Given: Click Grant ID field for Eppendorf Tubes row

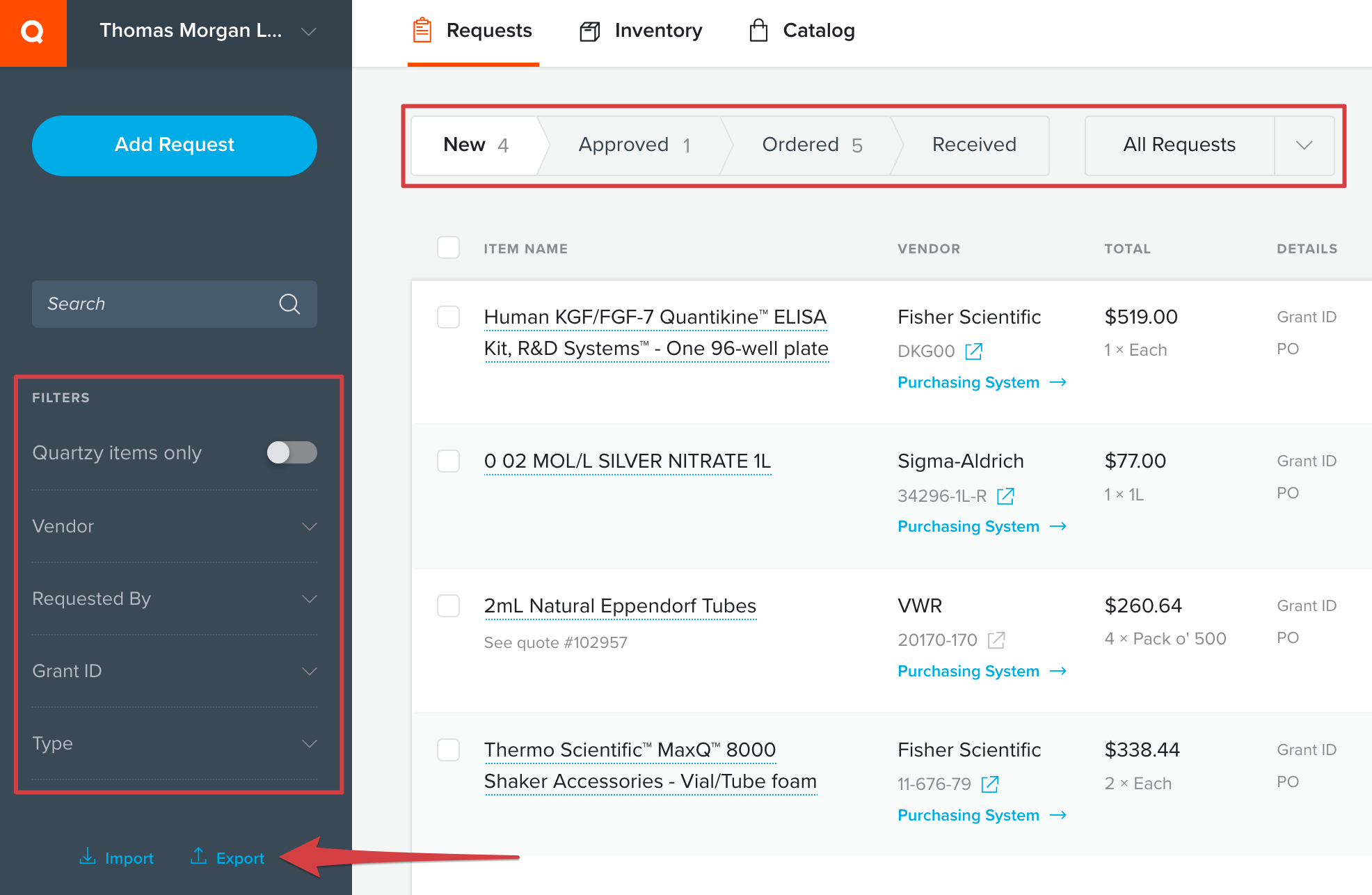Looking at the screenshot, I should pyautogui.click(x=1307, y=605).
